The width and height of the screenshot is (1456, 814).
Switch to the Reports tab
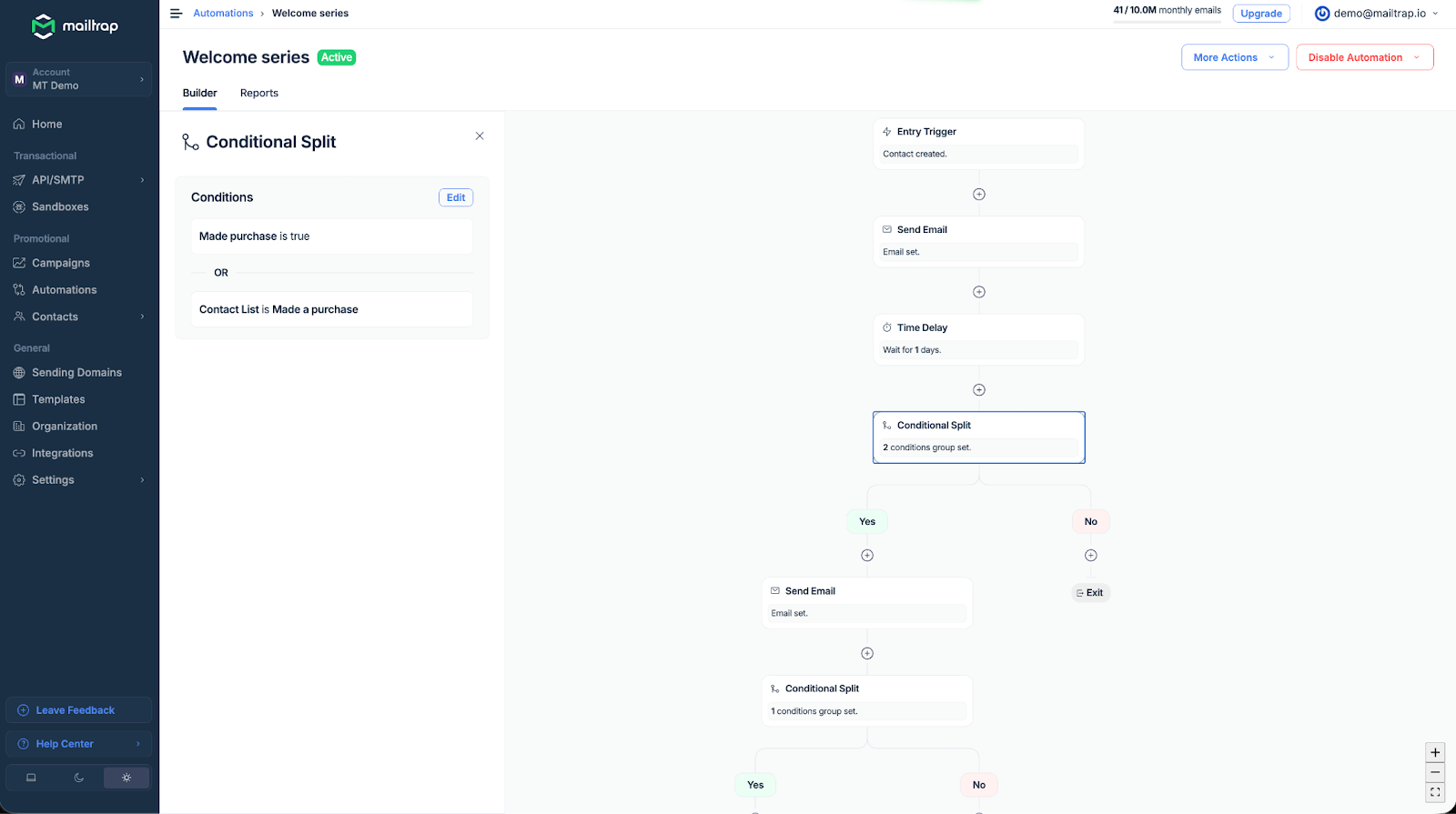(259, 94)
